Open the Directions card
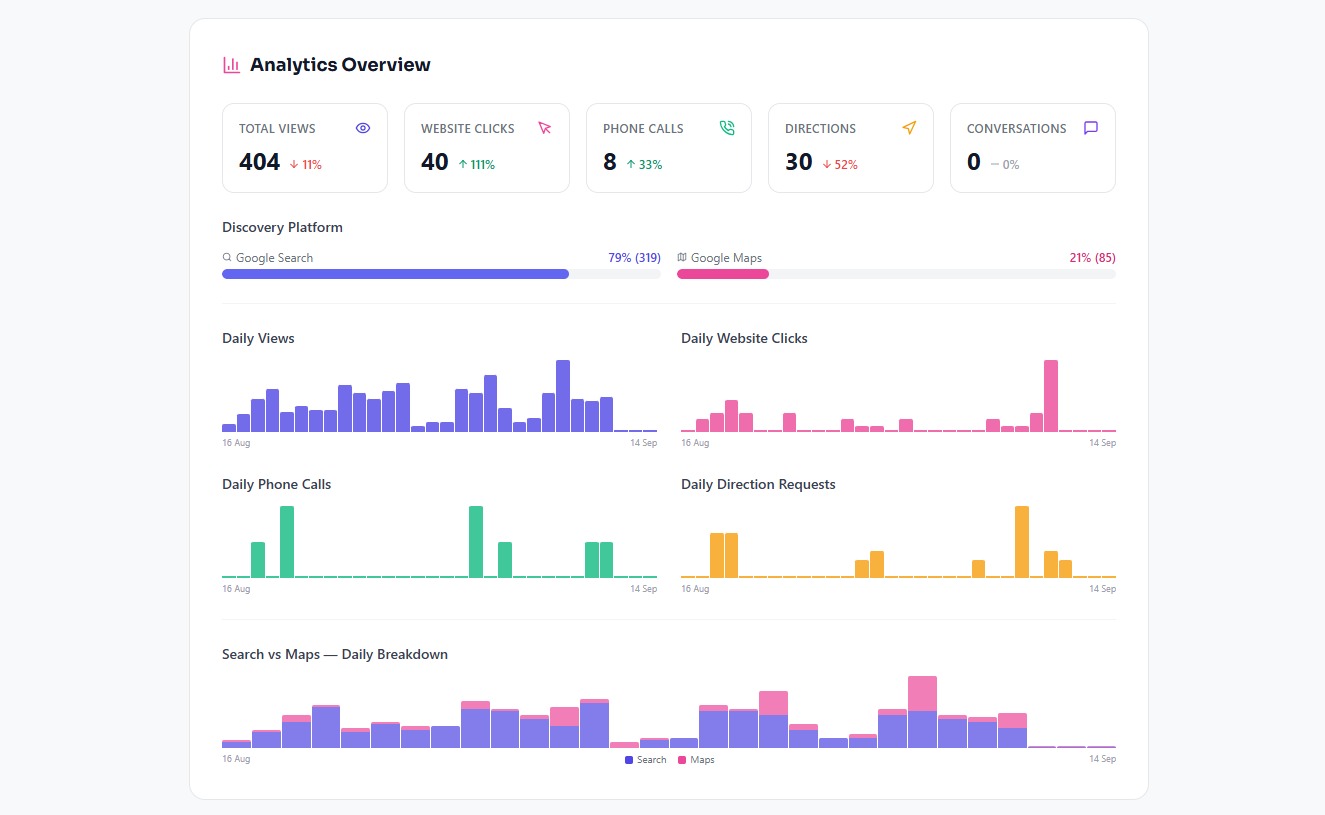The image size is (1325, 815). coord(851,148)
